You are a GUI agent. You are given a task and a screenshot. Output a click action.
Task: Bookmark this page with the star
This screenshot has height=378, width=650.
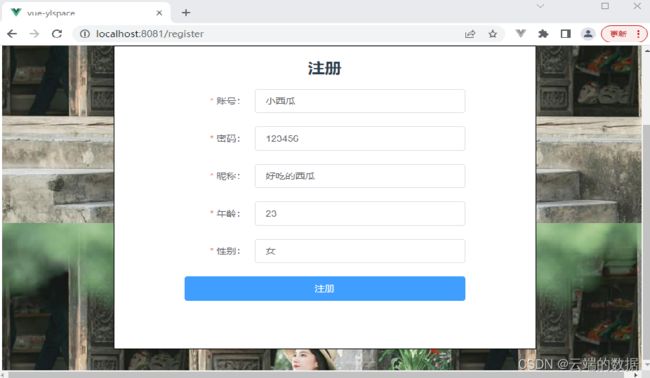(x=492, y=34)
